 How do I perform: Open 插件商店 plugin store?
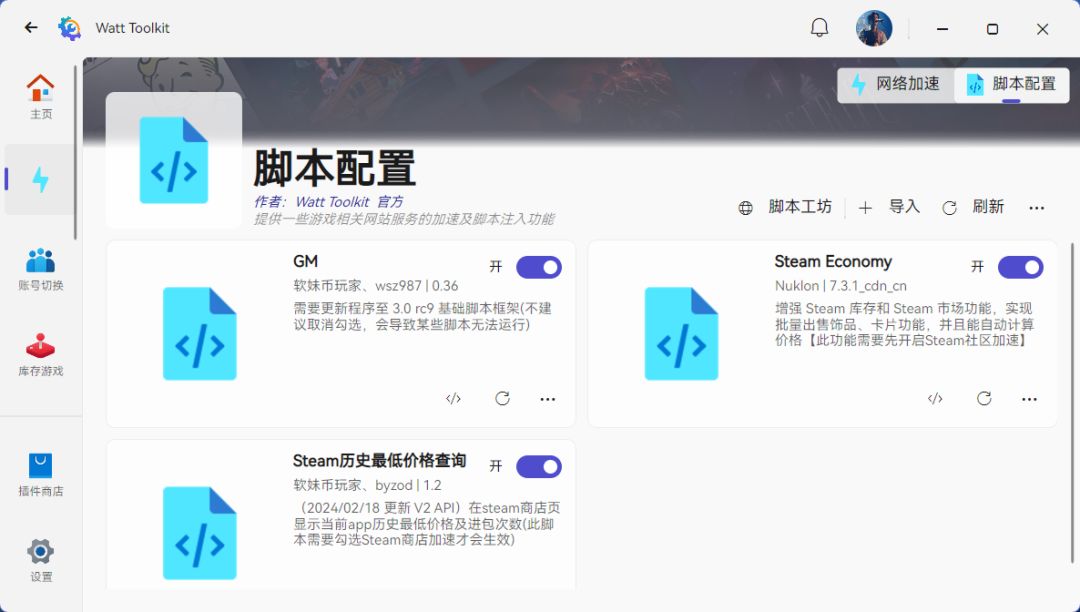(x=41, y=475)
